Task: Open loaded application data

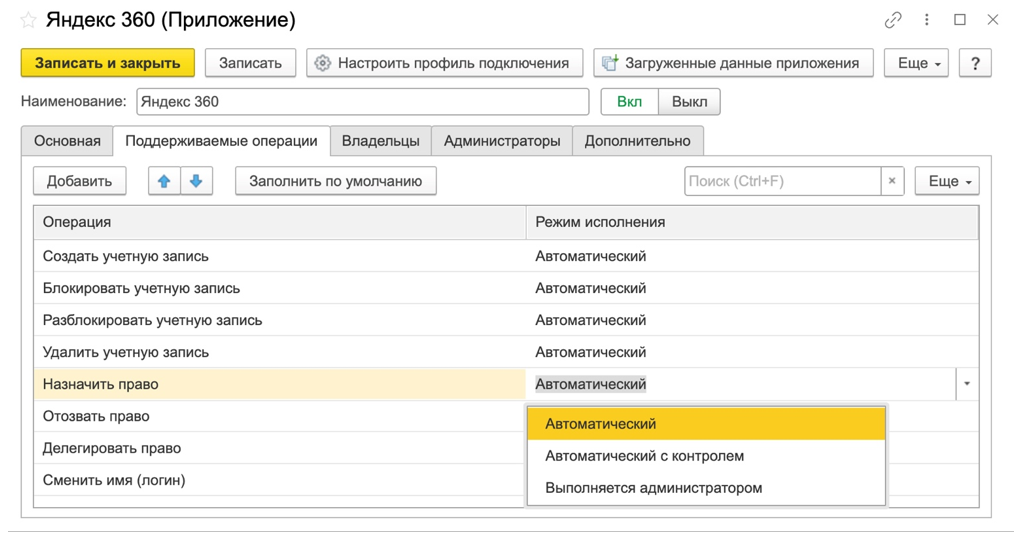Action: [x=732, y=63]
